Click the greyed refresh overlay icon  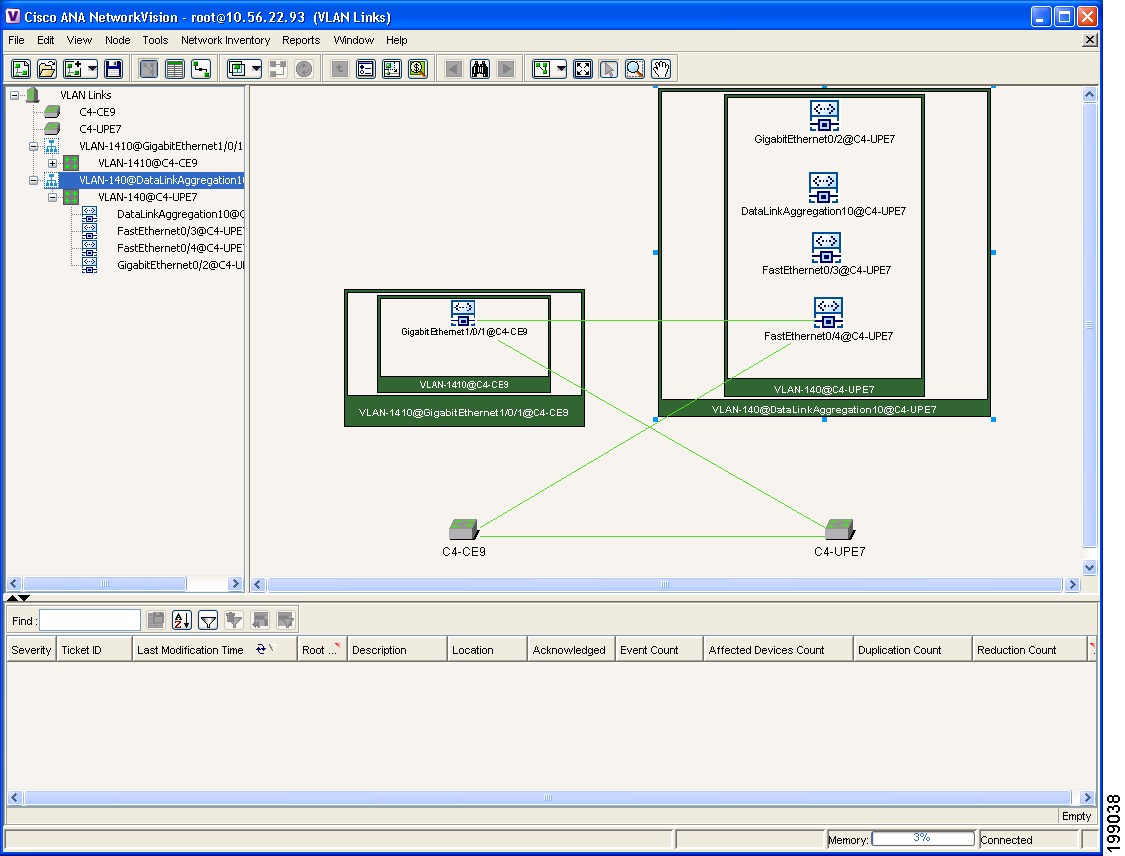(x=304, y=69)
